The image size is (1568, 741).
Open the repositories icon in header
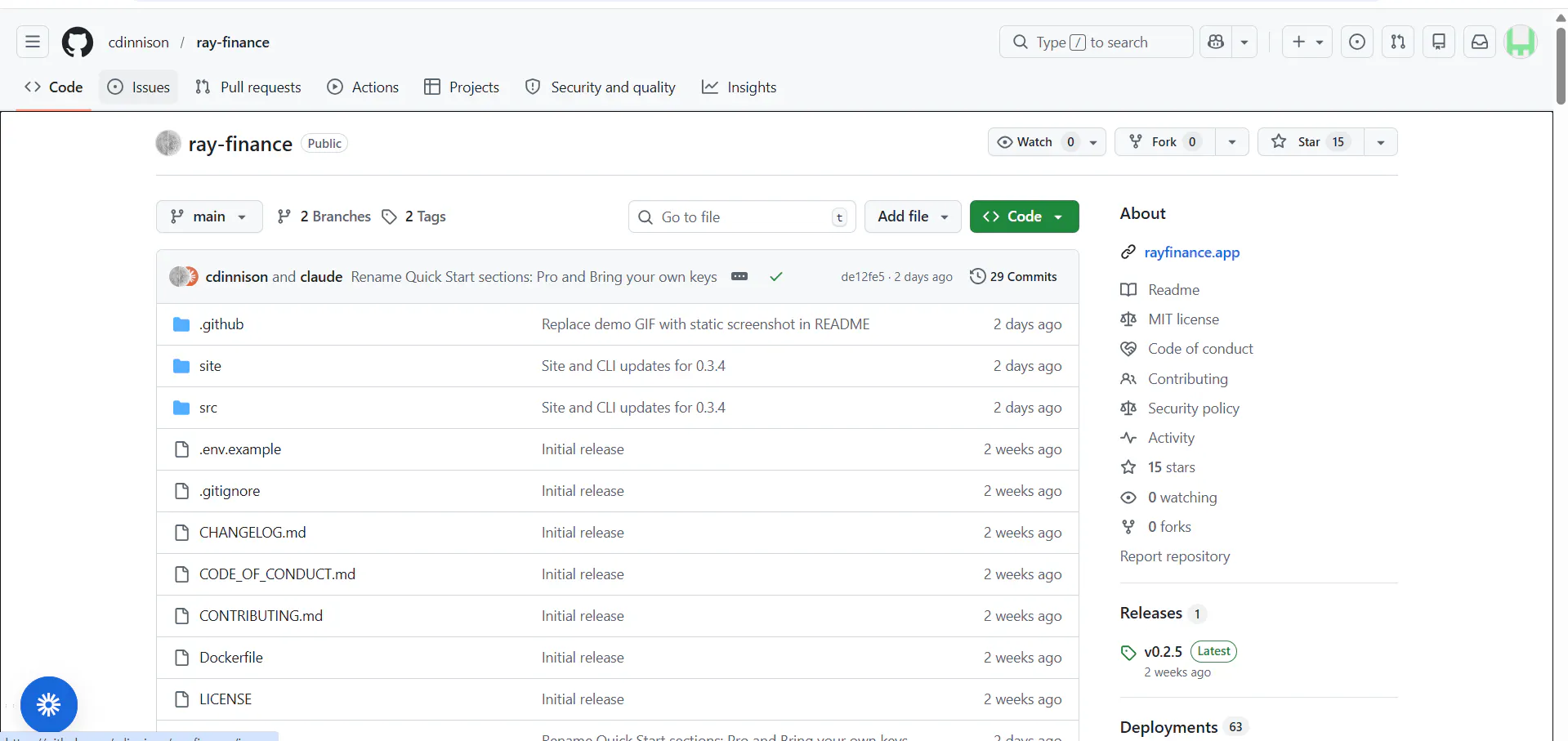pyautogui.click(x=1439, y=42)
